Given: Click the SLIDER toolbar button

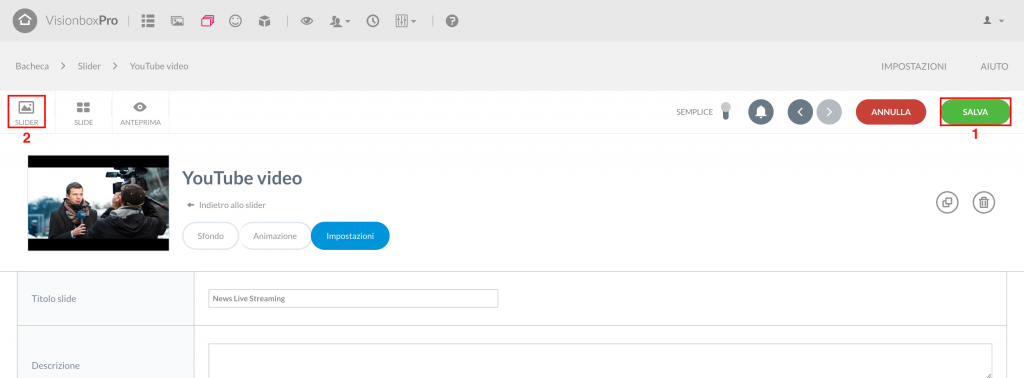Looking at the screenshot, I should (26, 112).
